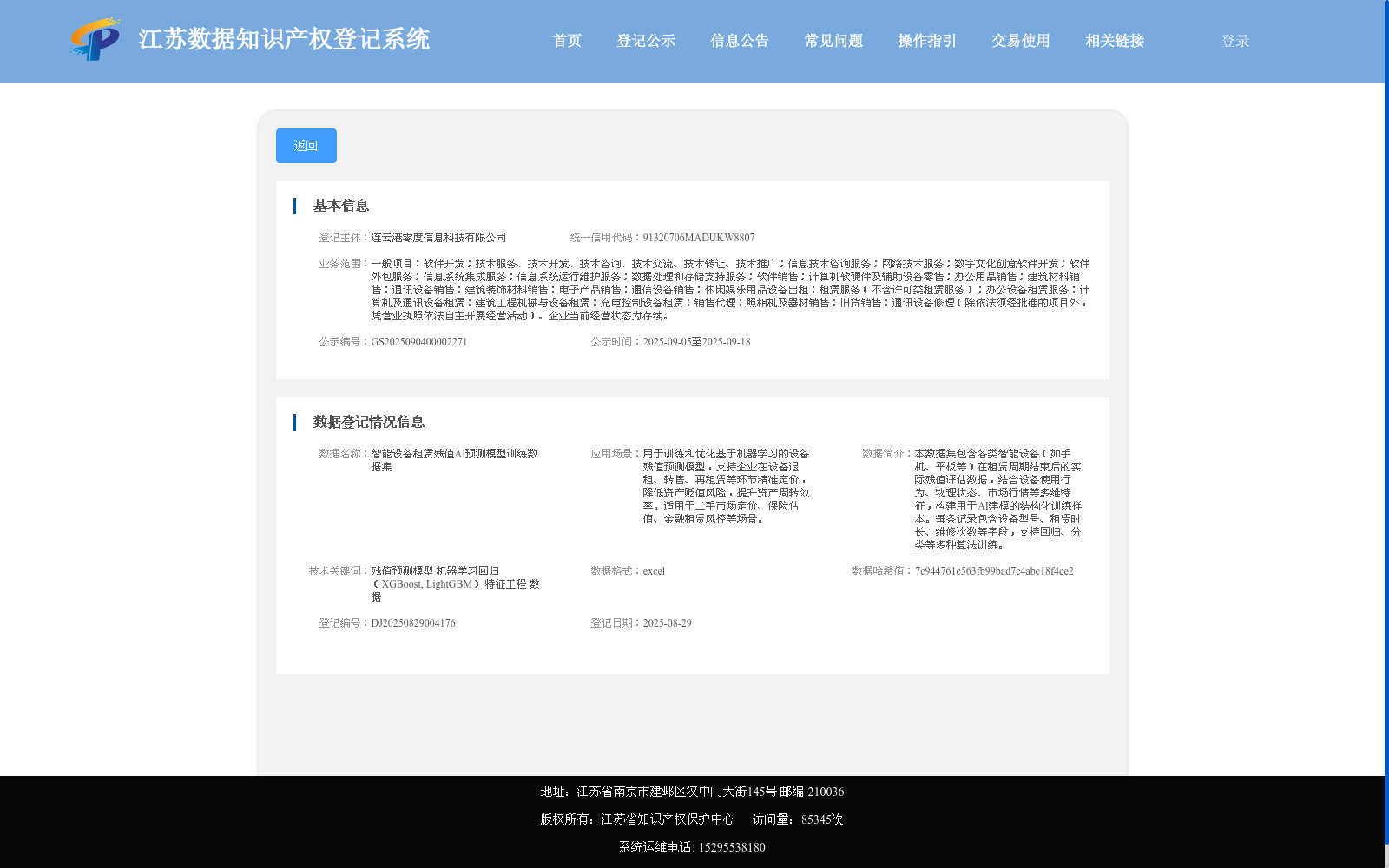Viewport: 1389px width, 868px height.
Task: Open the 登记公示 menu item
Action: click(x=646, y=41)
